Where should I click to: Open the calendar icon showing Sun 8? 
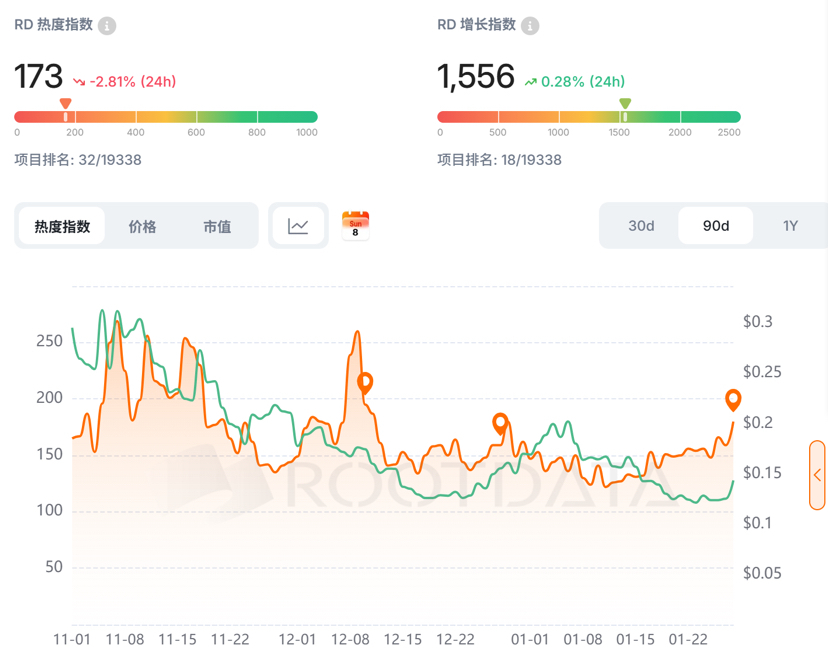355,226
